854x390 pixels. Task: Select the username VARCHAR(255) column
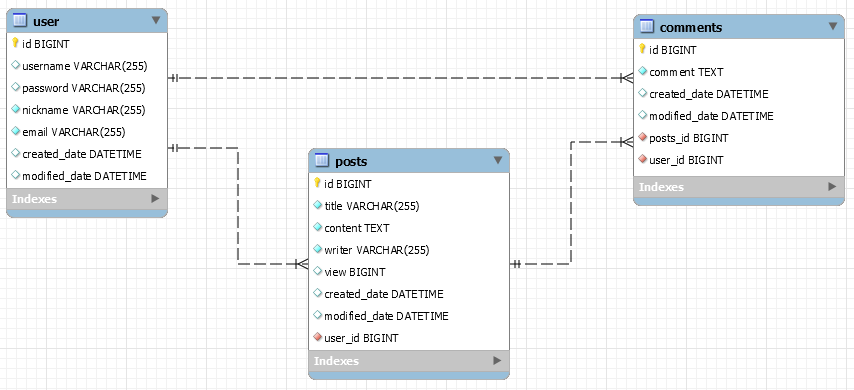85,66
